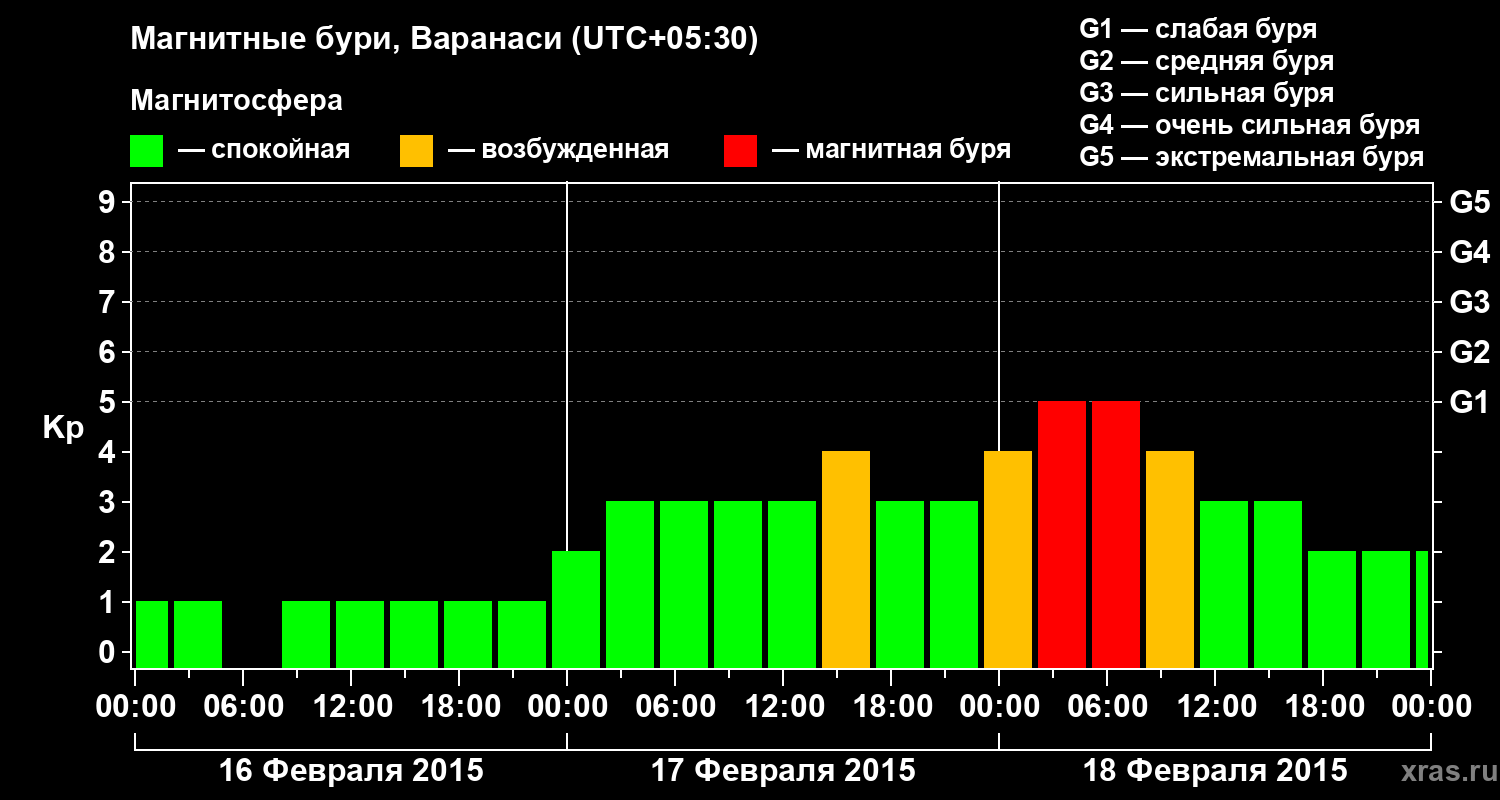Click the G2 label on right axis
Image resolution: width=1500 pixels, height=800 pixels.
1469,352
